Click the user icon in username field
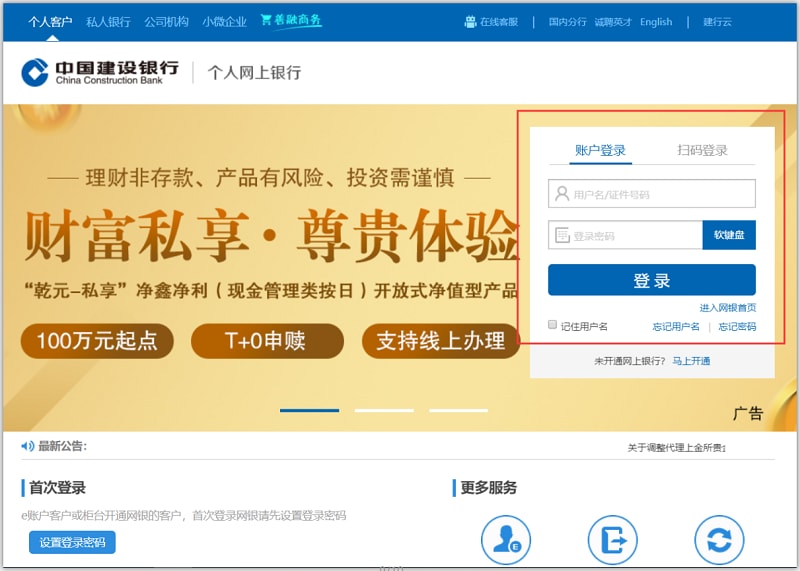 coord(562,194)
